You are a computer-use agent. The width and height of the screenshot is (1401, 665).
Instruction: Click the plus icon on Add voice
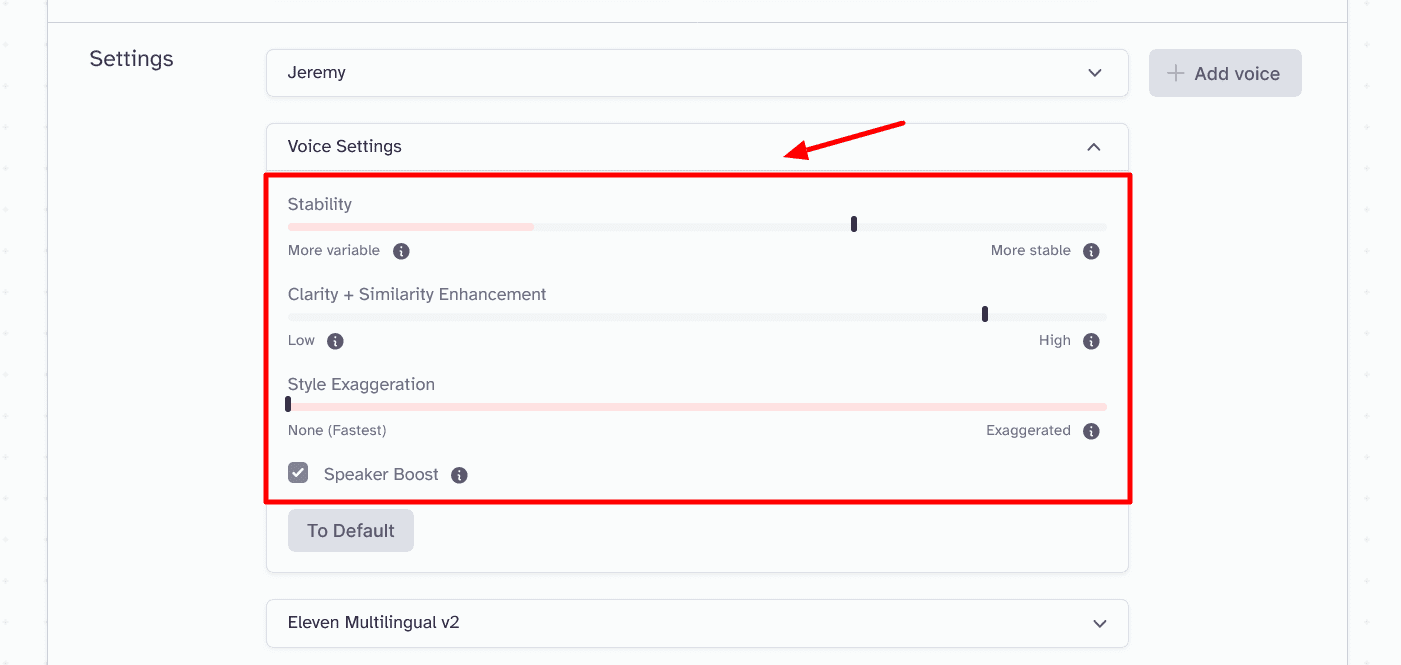click(x=1176, y=73)
